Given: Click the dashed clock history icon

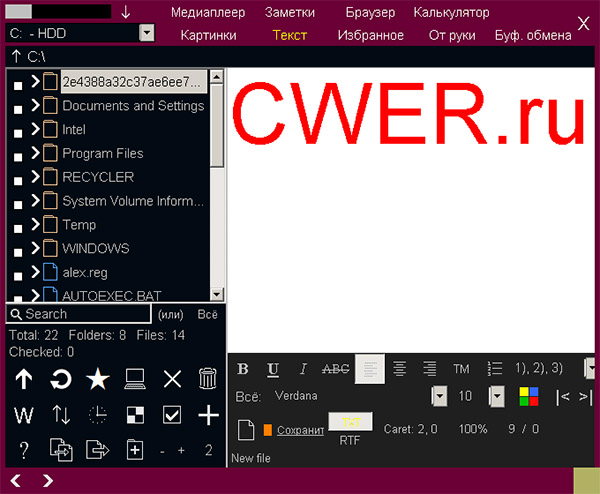Looking at the screenshot, I should coord(98,415).
